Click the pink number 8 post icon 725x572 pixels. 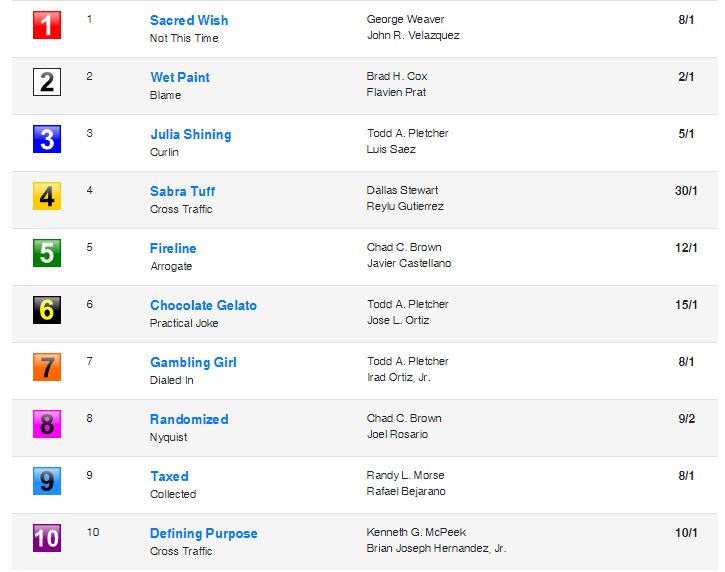[47, 424]
